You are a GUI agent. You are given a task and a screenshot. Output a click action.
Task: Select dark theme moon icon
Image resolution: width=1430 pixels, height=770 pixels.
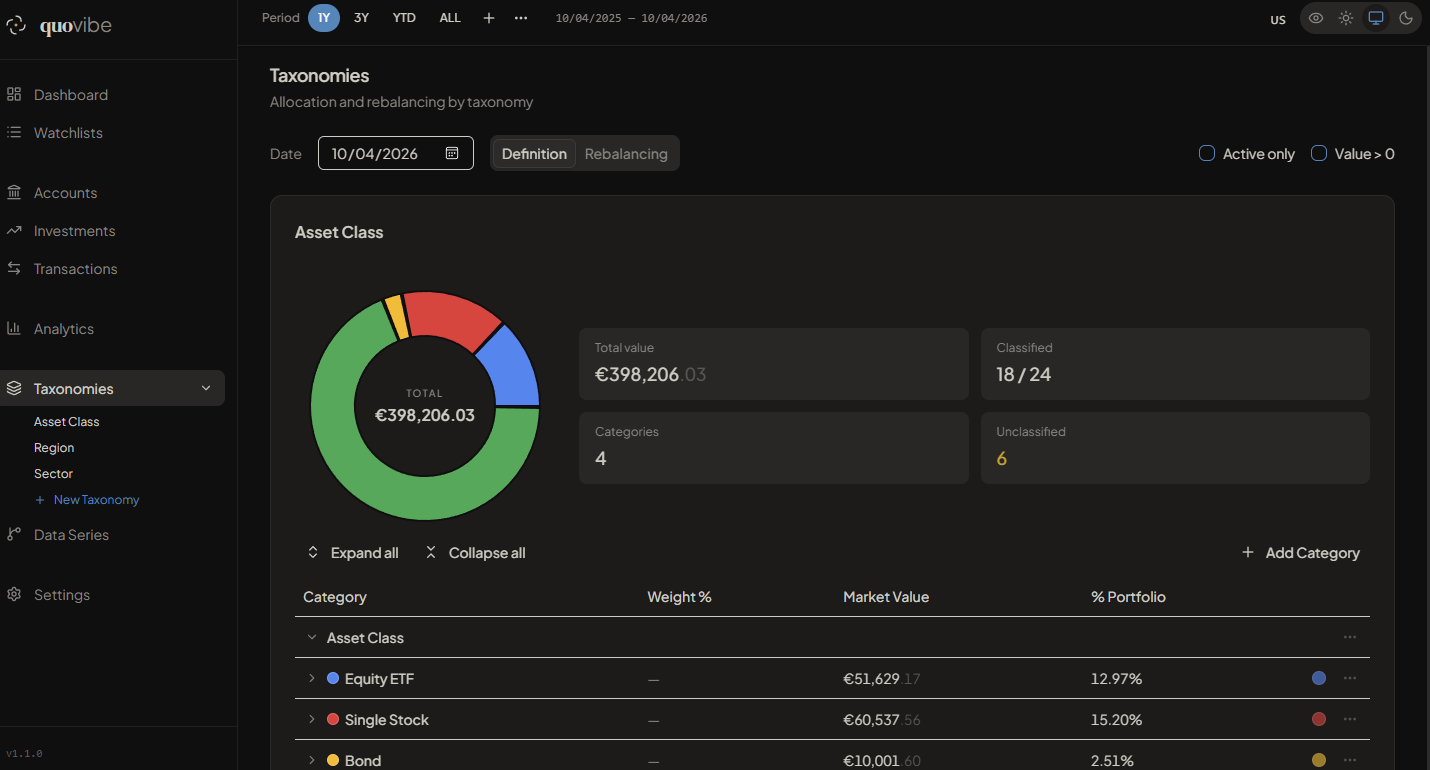[x=1406, y=18]
